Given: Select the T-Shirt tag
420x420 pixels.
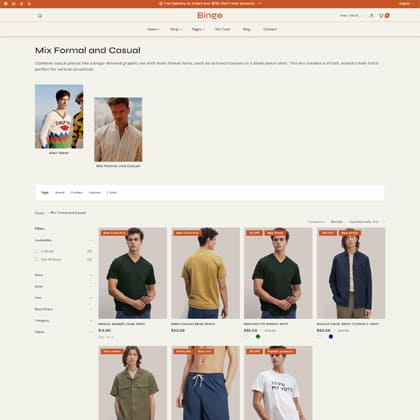Looking at the screenshot, I should point(112,193).
